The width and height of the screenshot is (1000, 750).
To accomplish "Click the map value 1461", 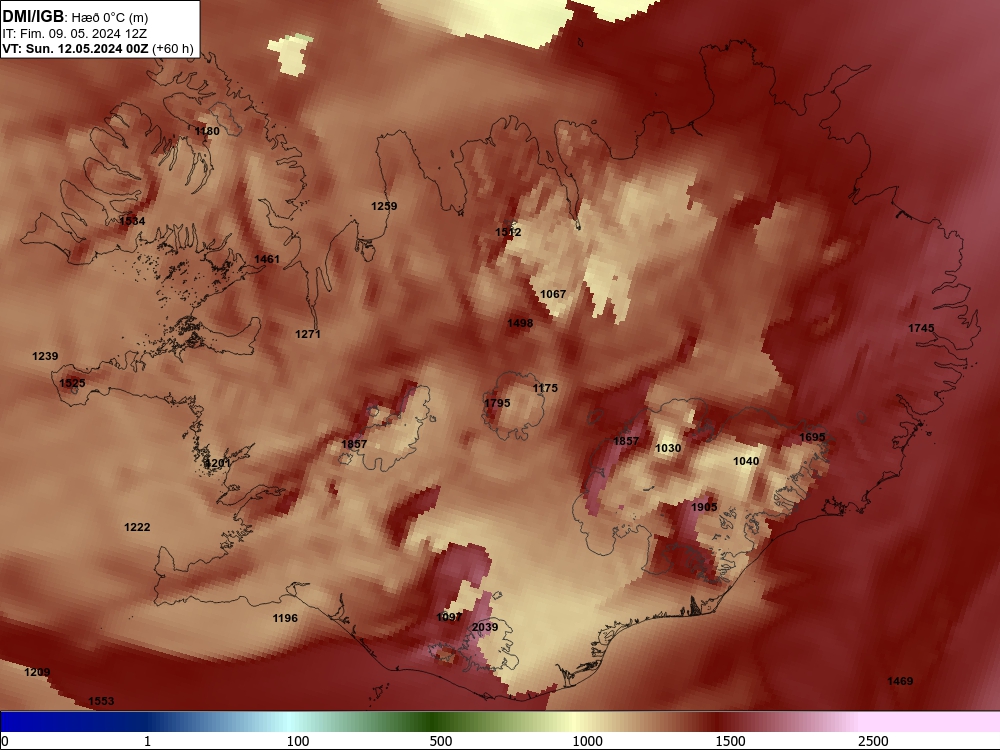I will [267, 259].
